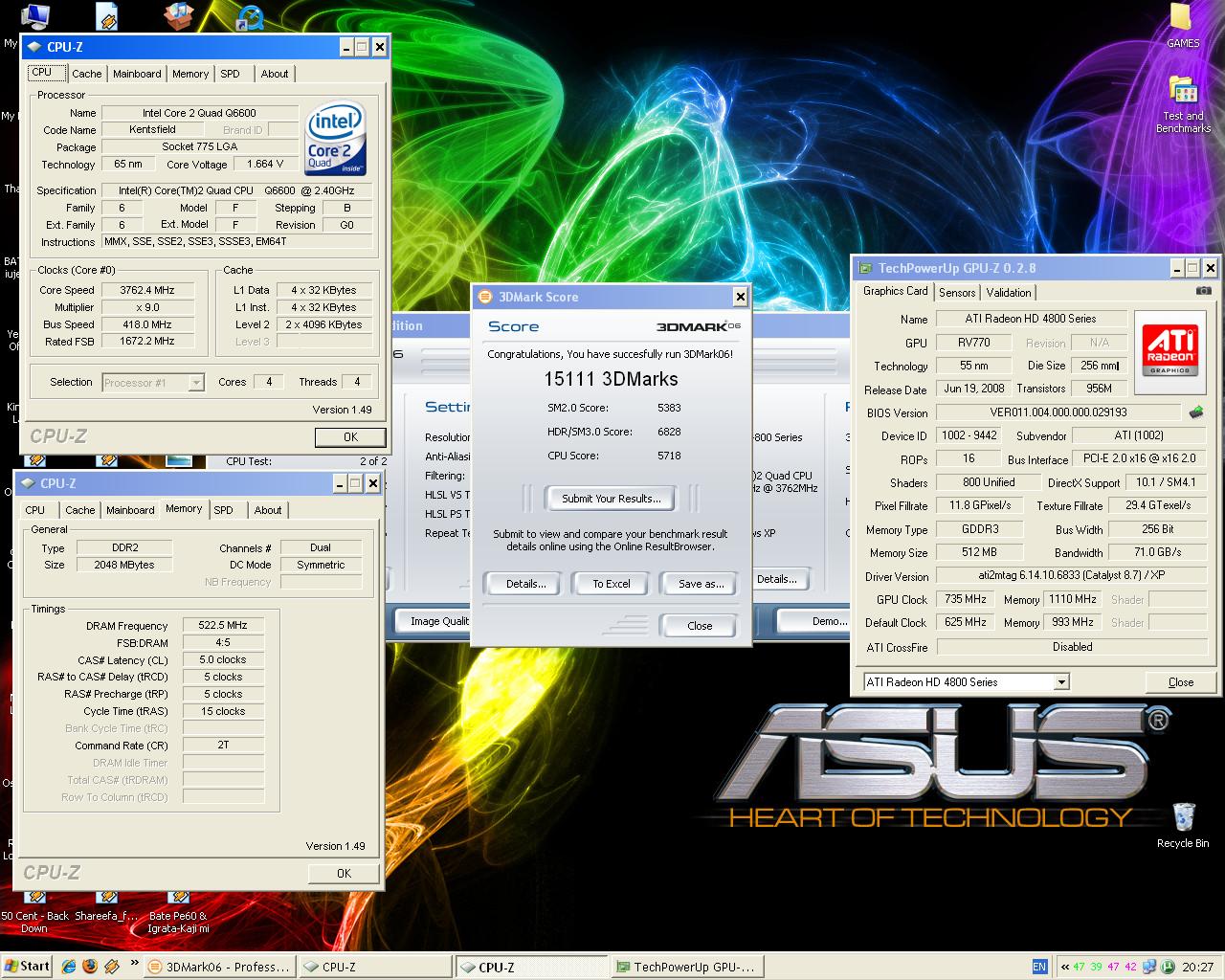Click the Intel Core 2 Quad logo
1225x980 pixels.
(x=335, y=140)
